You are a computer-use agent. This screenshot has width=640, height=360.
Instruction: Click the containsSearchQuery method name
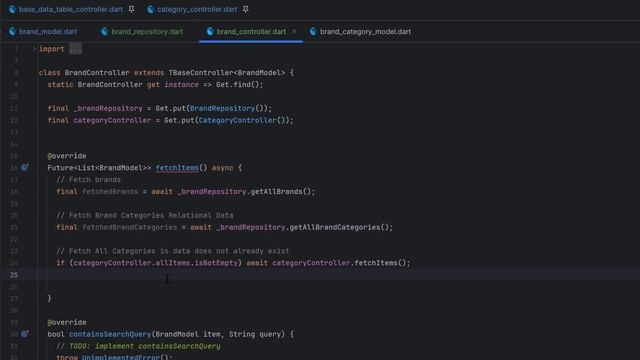(x=110, y=334)
